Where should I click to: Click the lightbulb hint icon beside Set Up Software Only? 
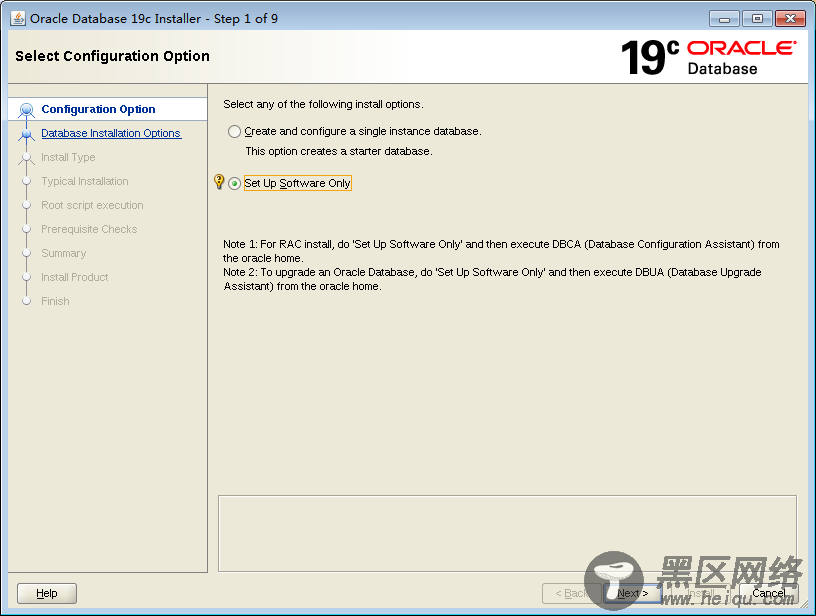pyautogui.click(x=219, y=182)
